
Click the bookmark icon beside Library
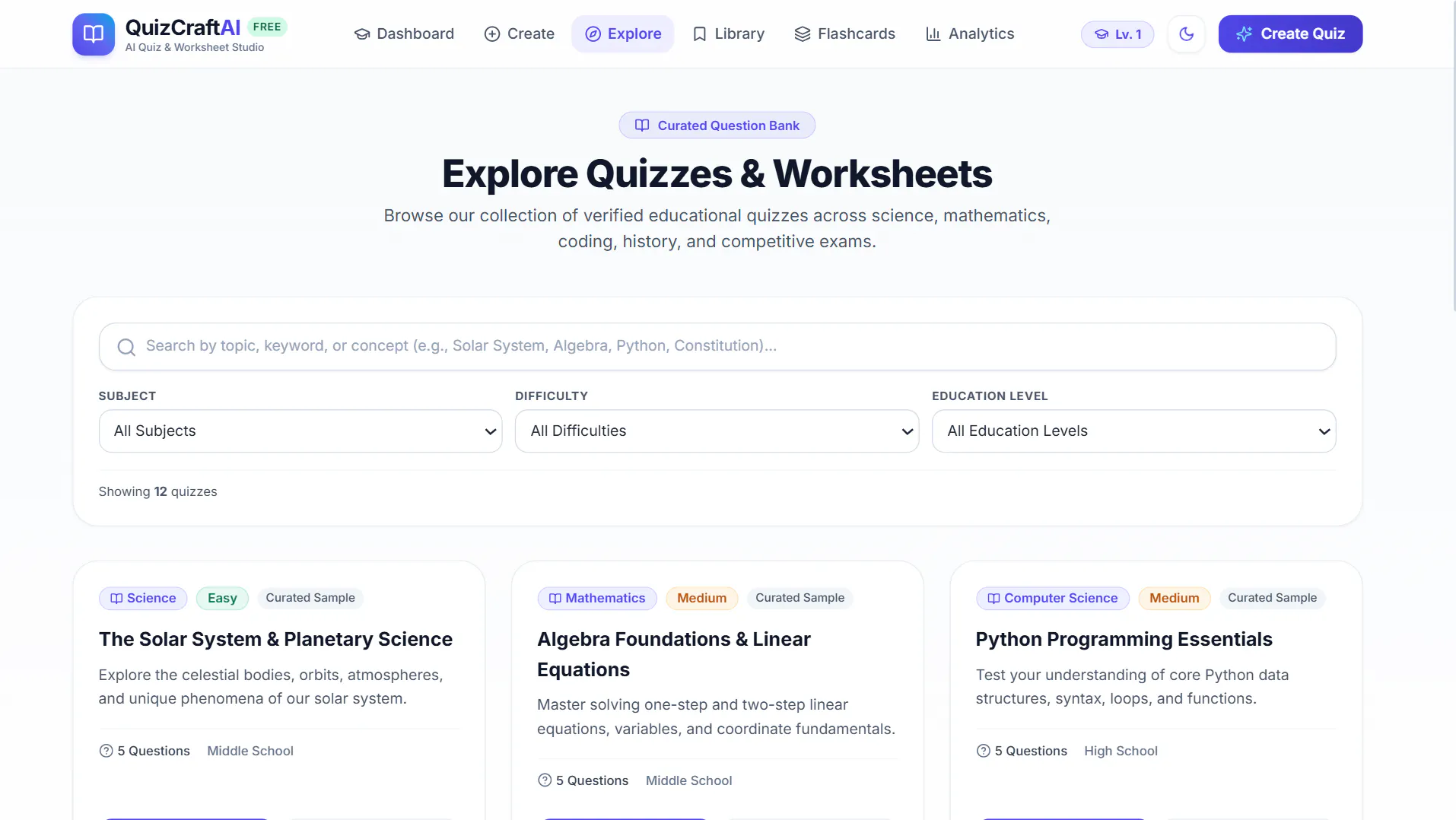pyautogui.click(x=700, y=34)
